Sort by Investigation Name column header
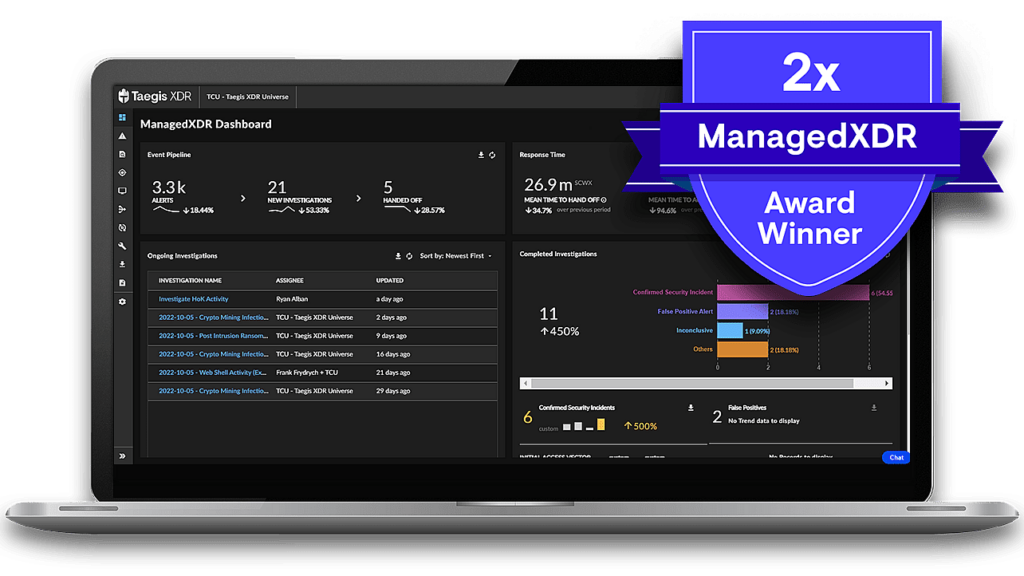Screen dimensions: 1024x576 190,280
